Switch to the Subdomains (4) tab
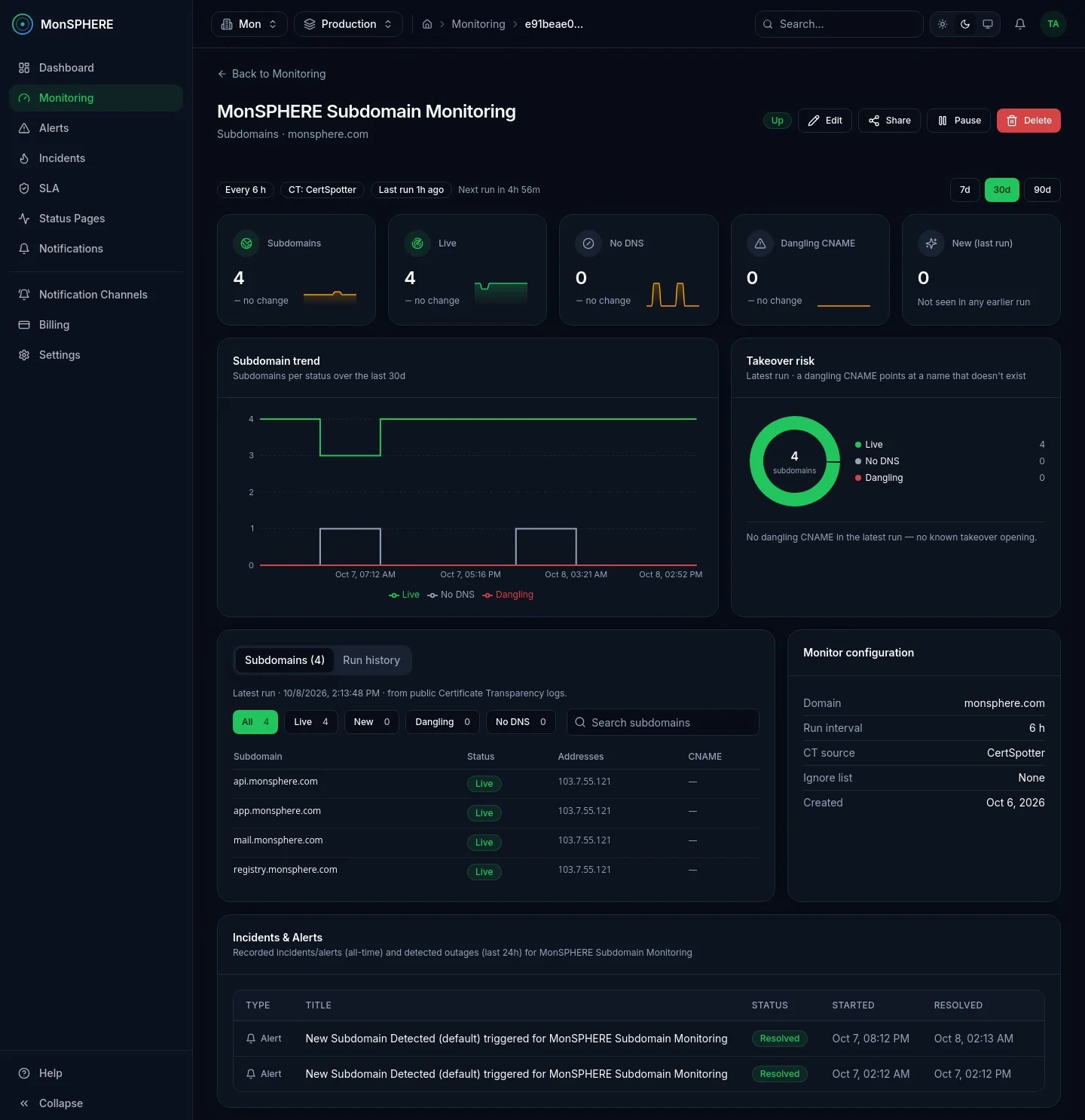This screenshot has height=1120, width=1085. pos(285,660)
